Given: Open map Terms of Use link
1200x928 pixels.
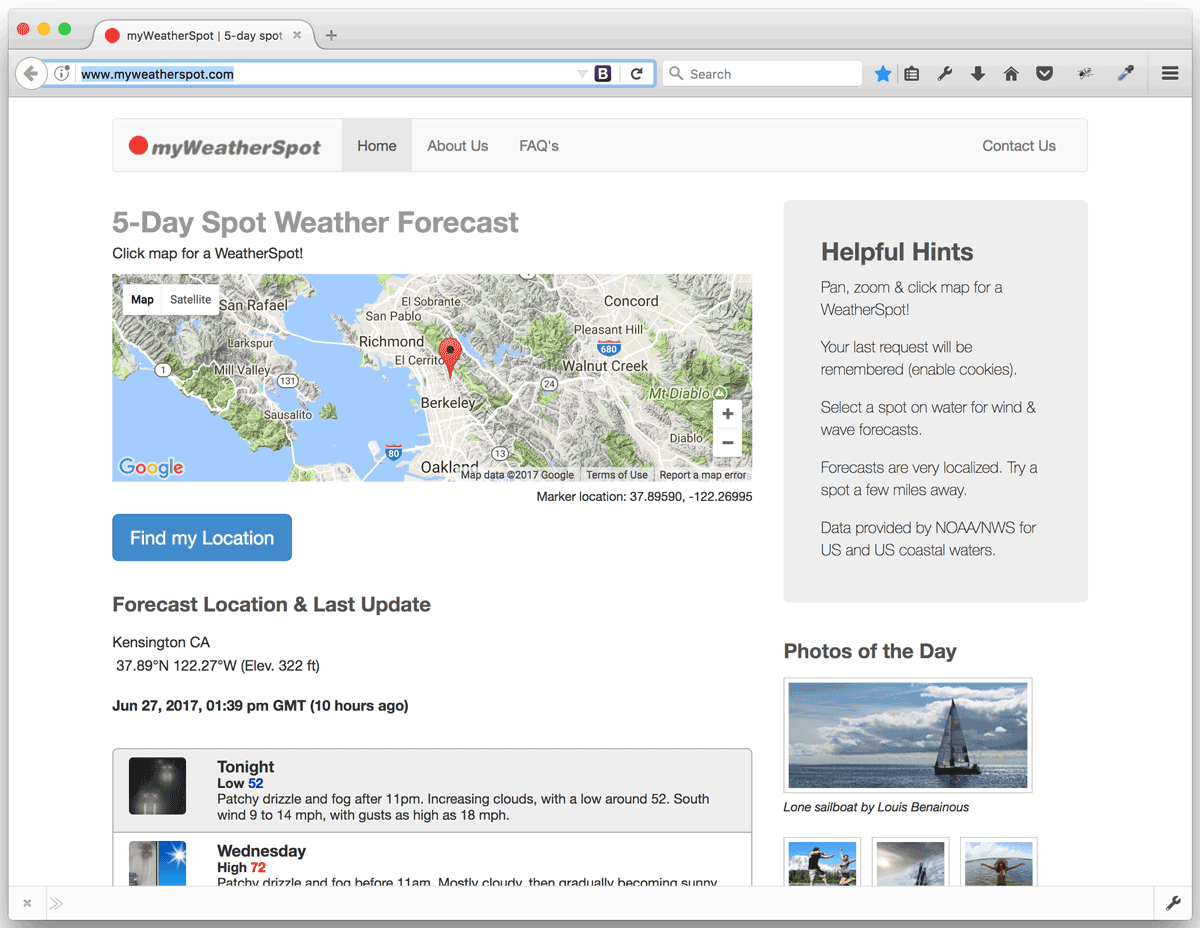Looking at the screenshot, I should tap(617, 475).
